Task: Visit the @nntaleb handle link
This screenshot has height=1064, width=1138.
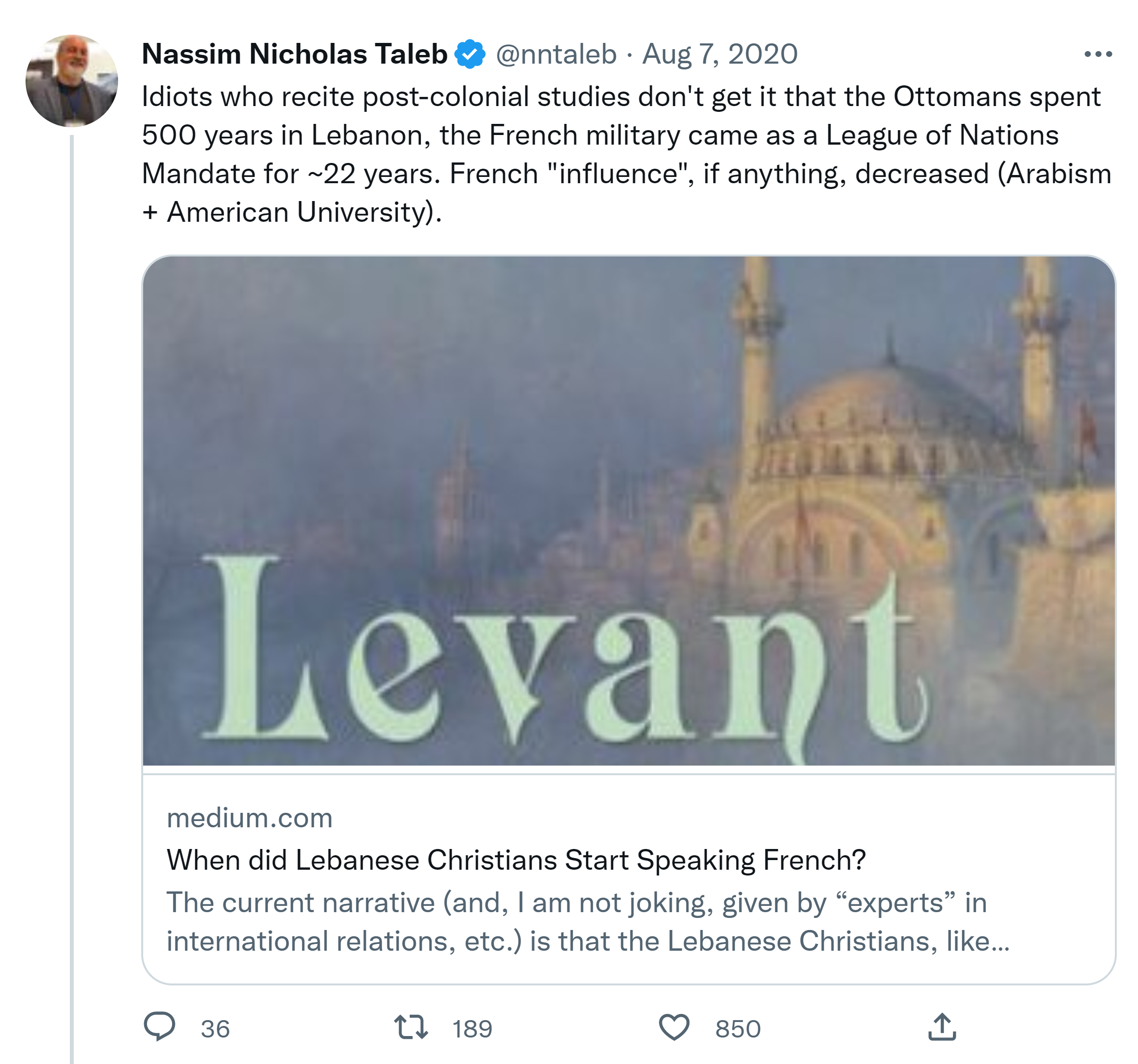Action: [x=556, y=54]
